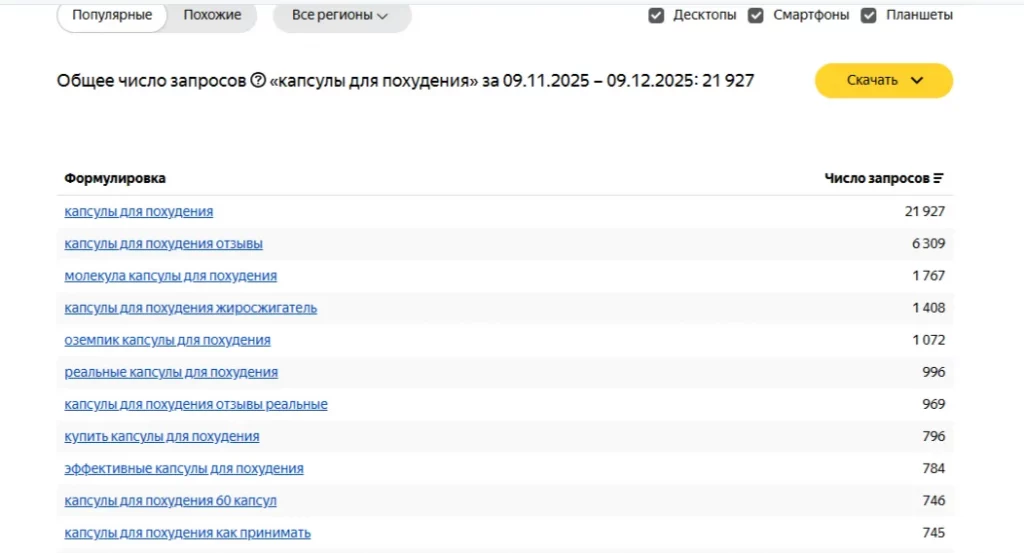Switch to the Популярные tab
1024x553 pixels.
pyautogui.click(x=112, y=15)
